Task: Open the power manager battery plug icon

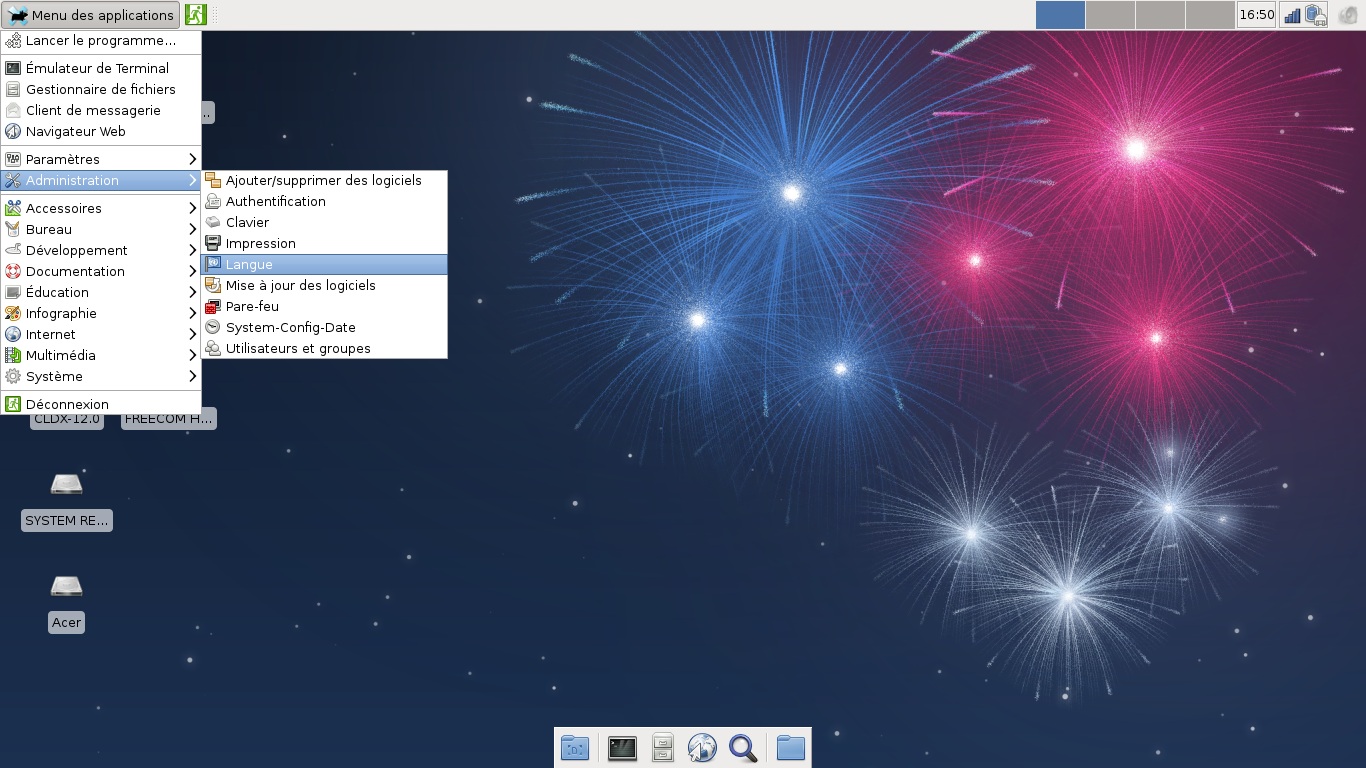Action: (x=1315, y=15)
